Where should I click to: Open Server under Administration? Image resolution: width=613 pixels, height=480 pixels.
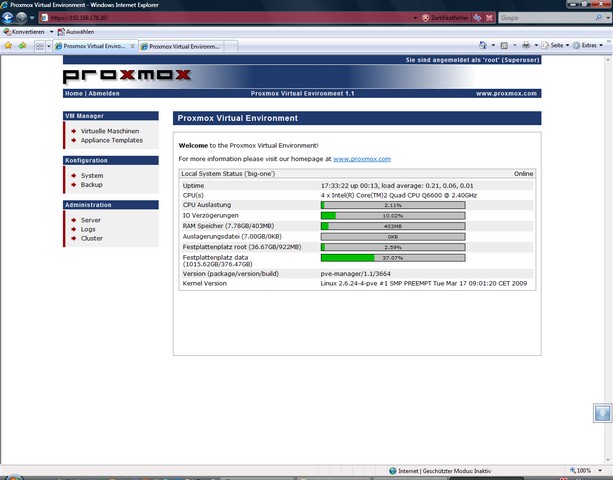point(91,220)
